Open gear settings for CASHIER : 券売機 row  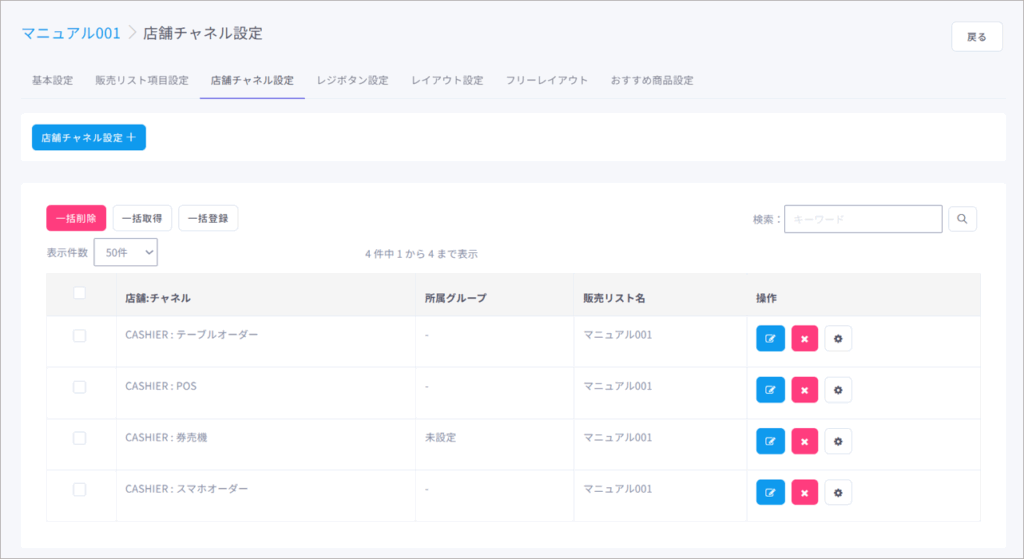[838, 441]
